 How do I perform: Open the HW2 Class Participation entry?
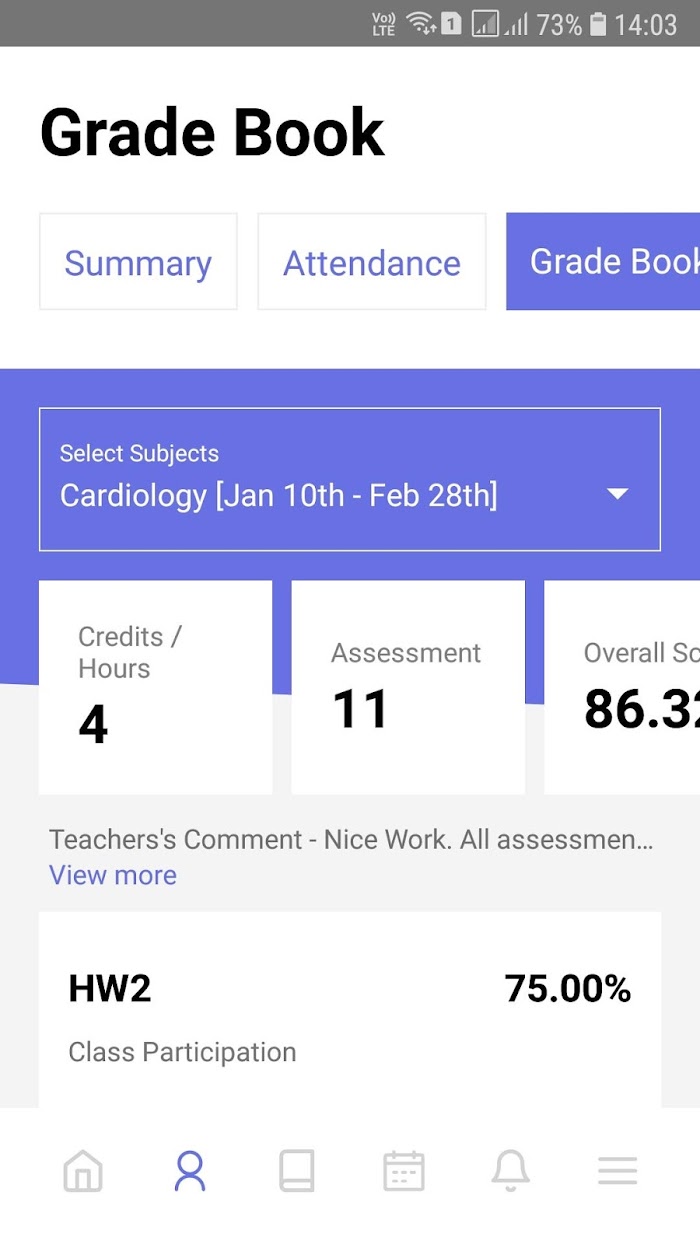point(350,1010)
